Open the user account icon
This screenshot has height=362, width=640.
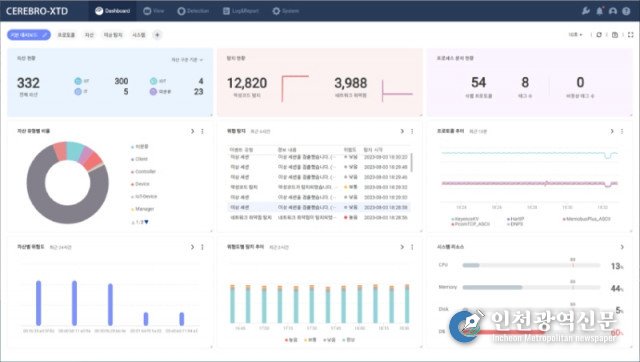point(613,11)
